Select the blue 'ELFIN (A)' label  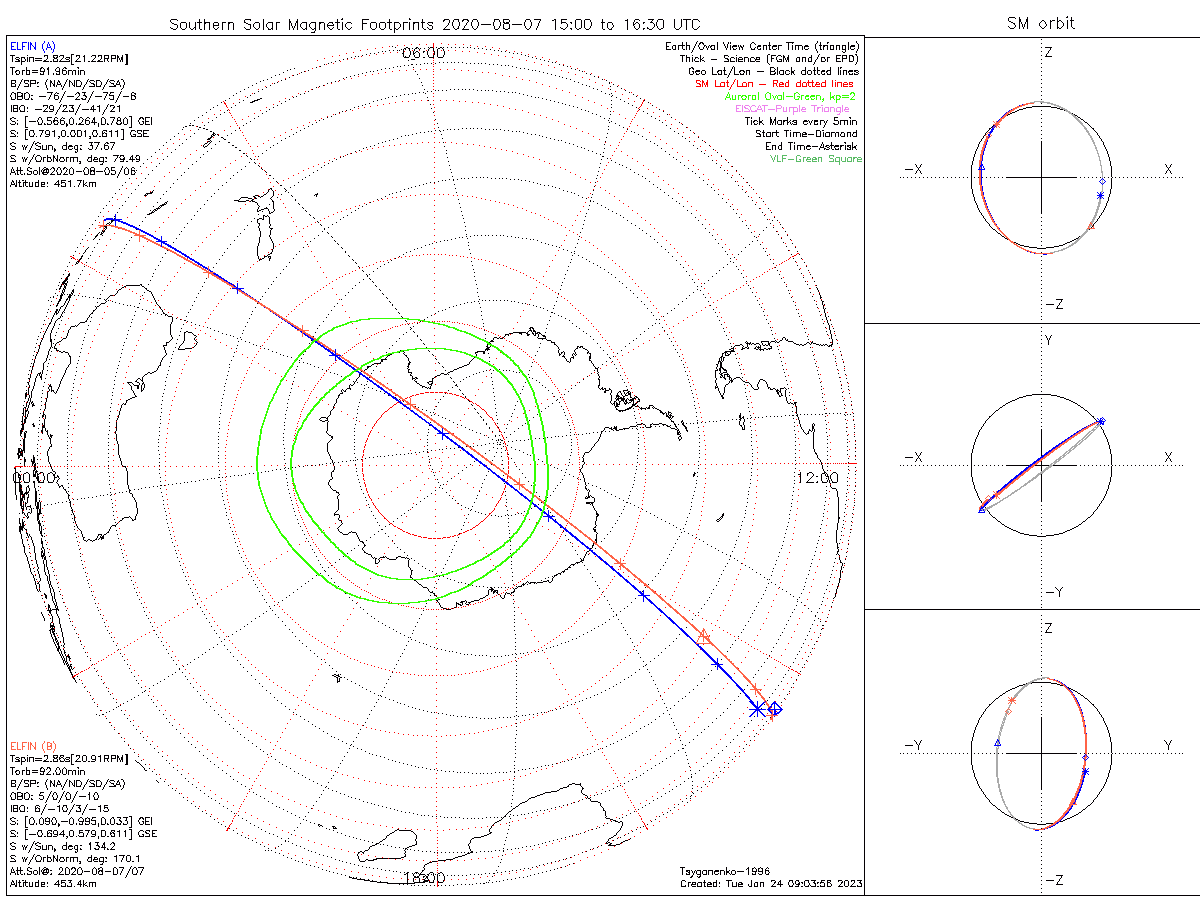point(32,46)
